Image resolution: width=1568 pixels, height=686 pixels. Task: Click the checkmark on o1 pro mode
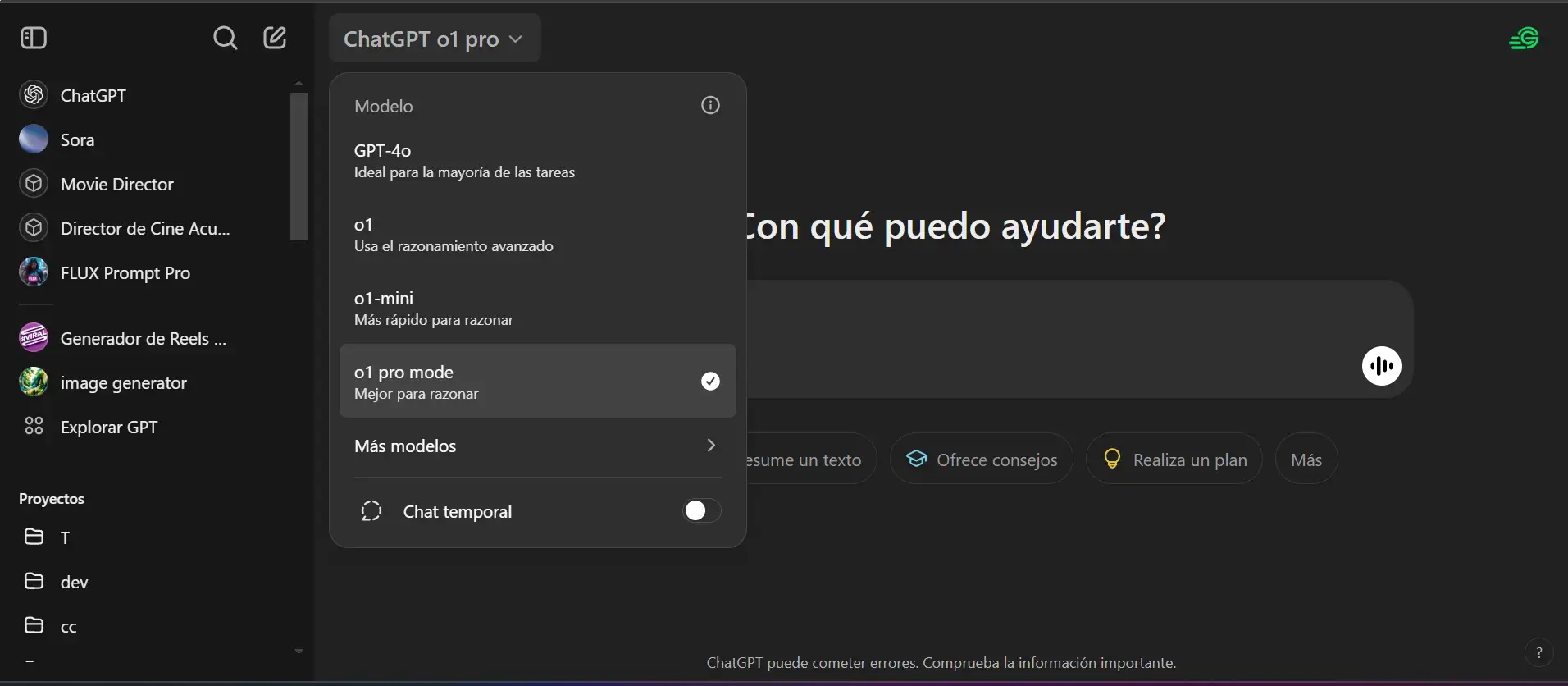tap(710, 381)
